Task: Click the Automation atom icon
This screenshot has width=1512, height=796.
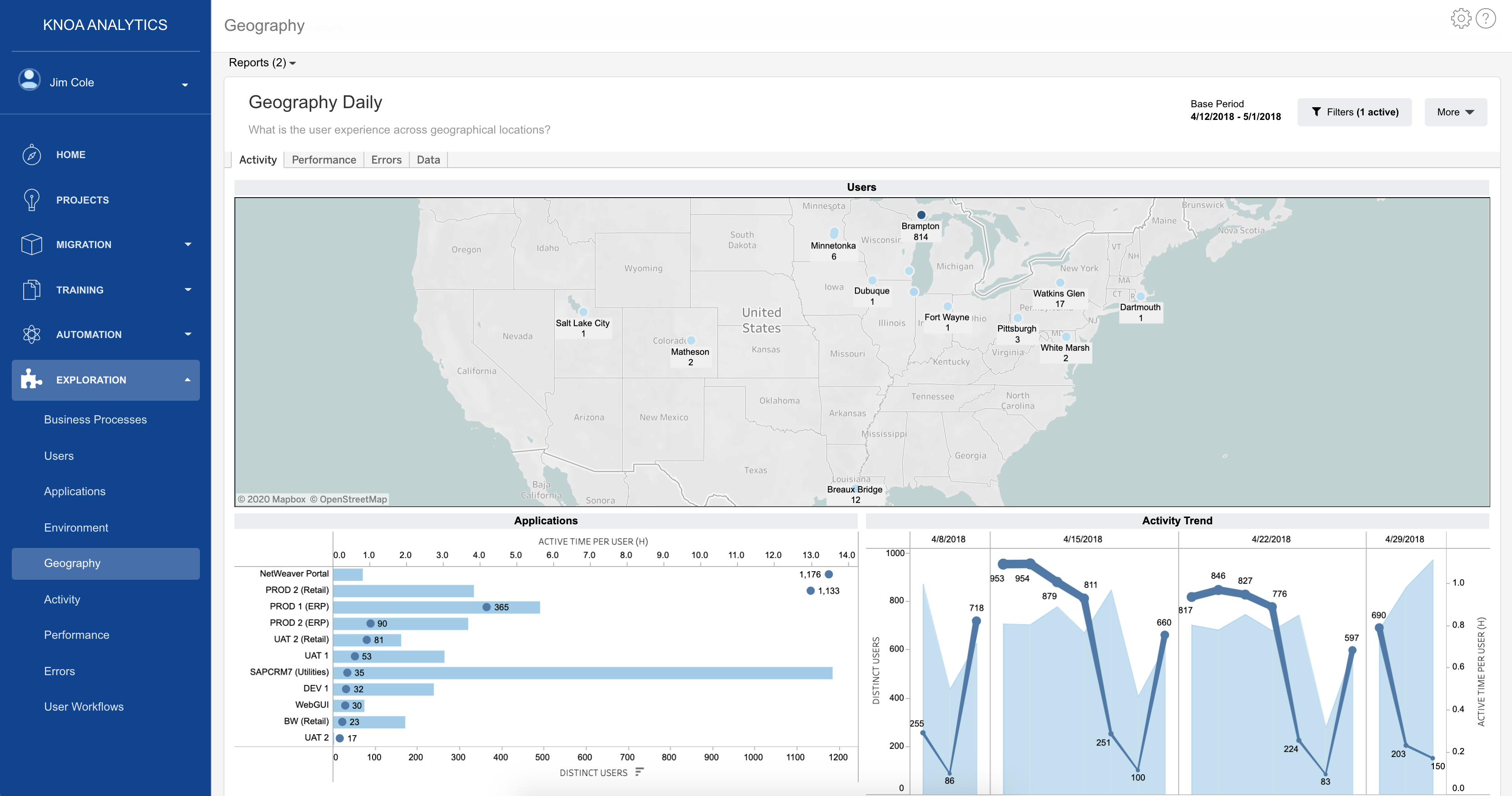Action: click(31, 334)
